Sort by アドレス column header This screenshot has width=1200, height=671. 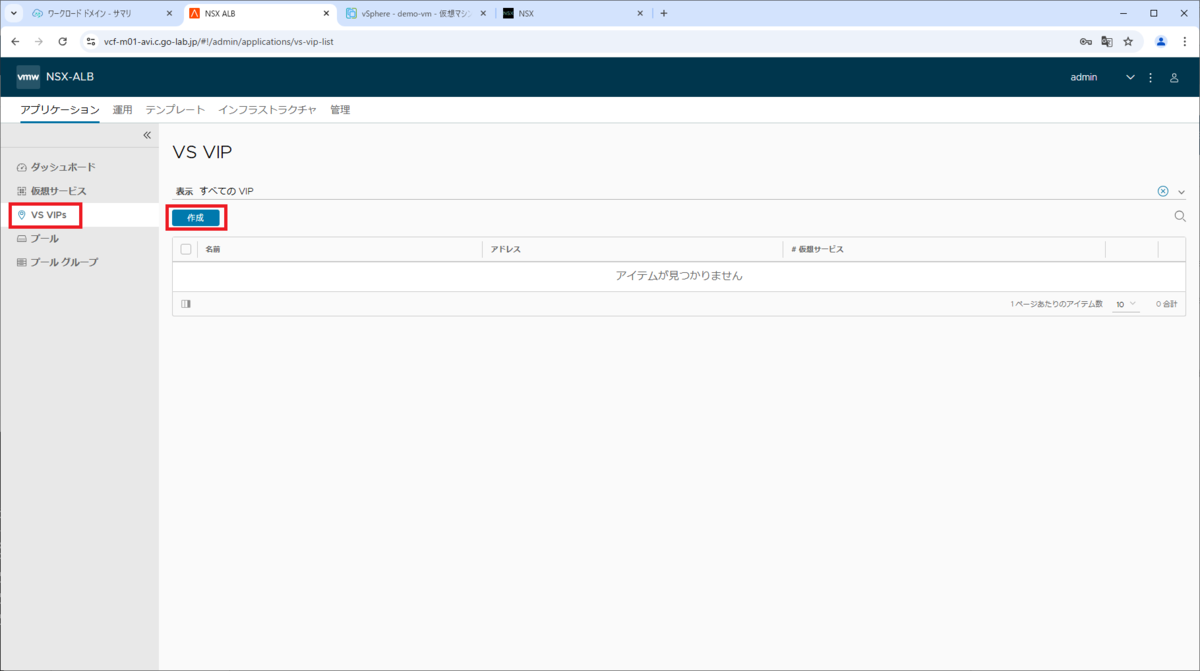[x=505, y=249]
